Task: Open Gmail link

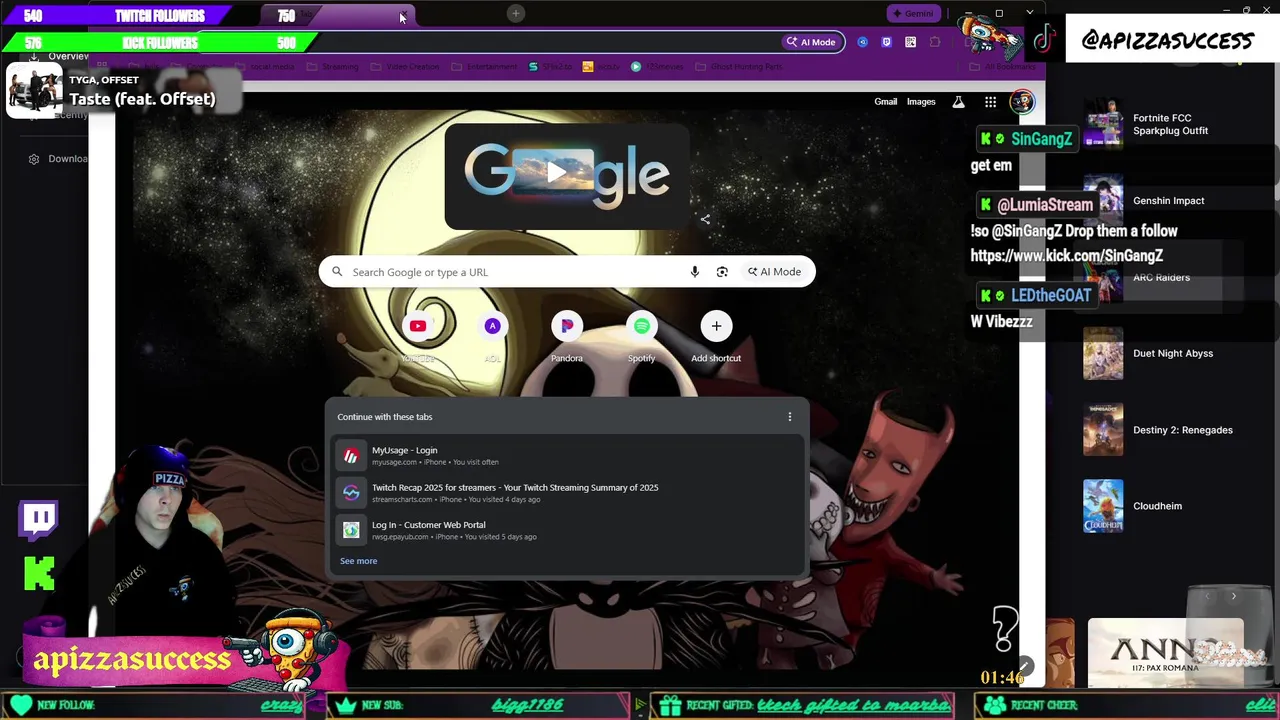Action: [x=885, y=102]
